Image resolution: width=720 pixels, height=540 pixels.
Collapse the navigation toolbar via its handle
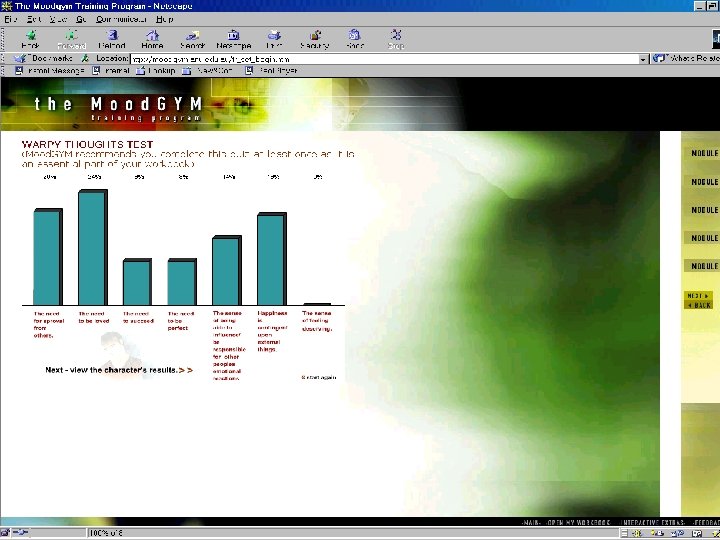pyautogui.click(x=2, y=39)
